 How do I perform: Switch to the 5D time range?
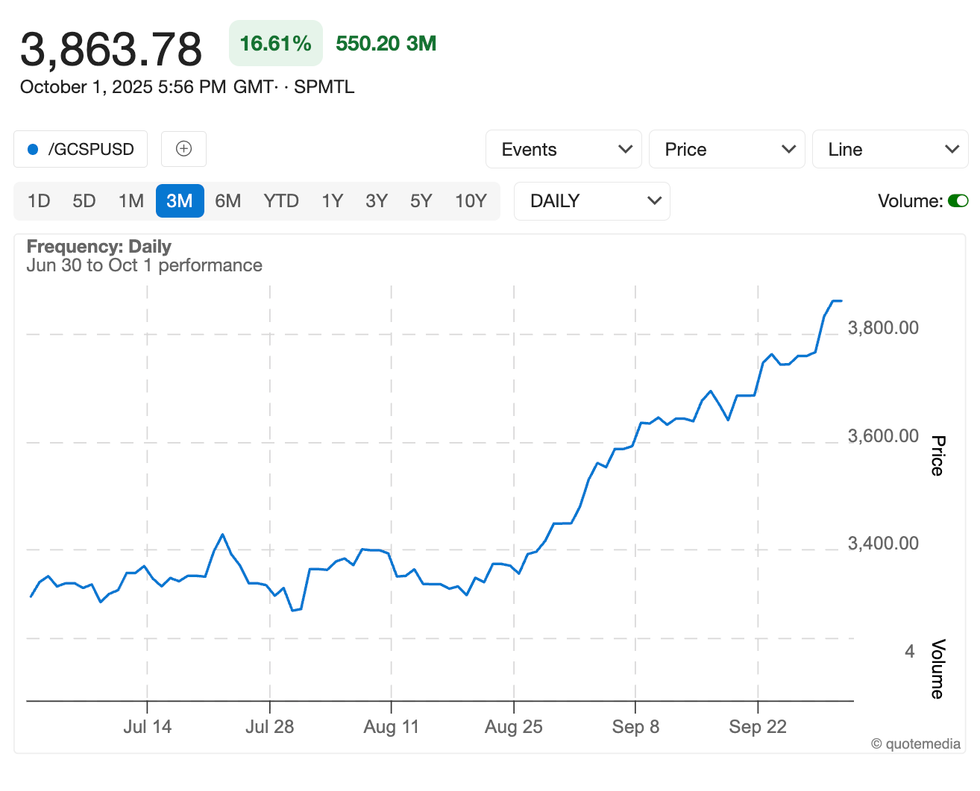(84, 201)
